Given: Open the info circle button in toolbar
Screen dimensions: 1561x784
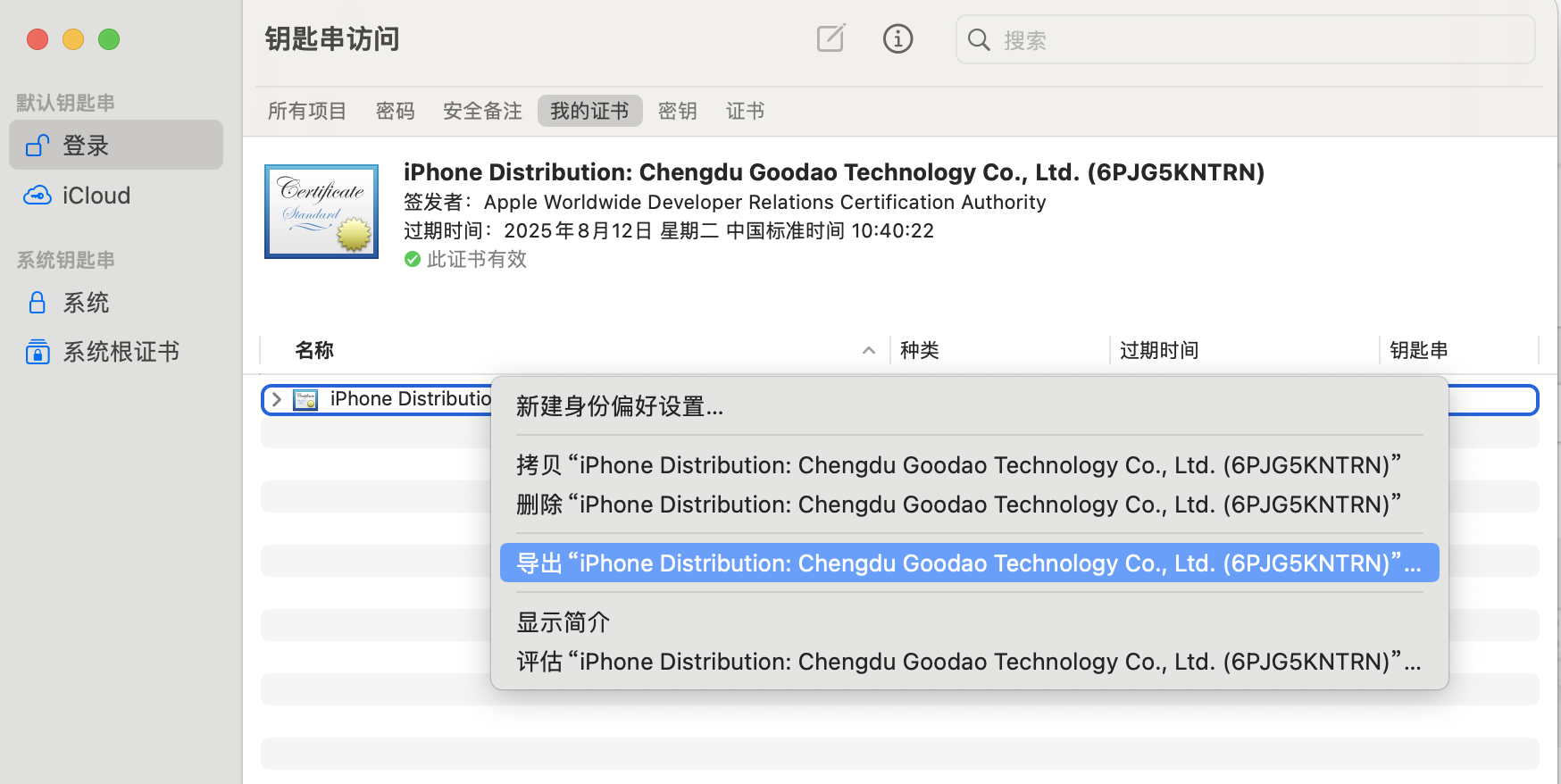Looking at the screenshot, I should (897, 39).
